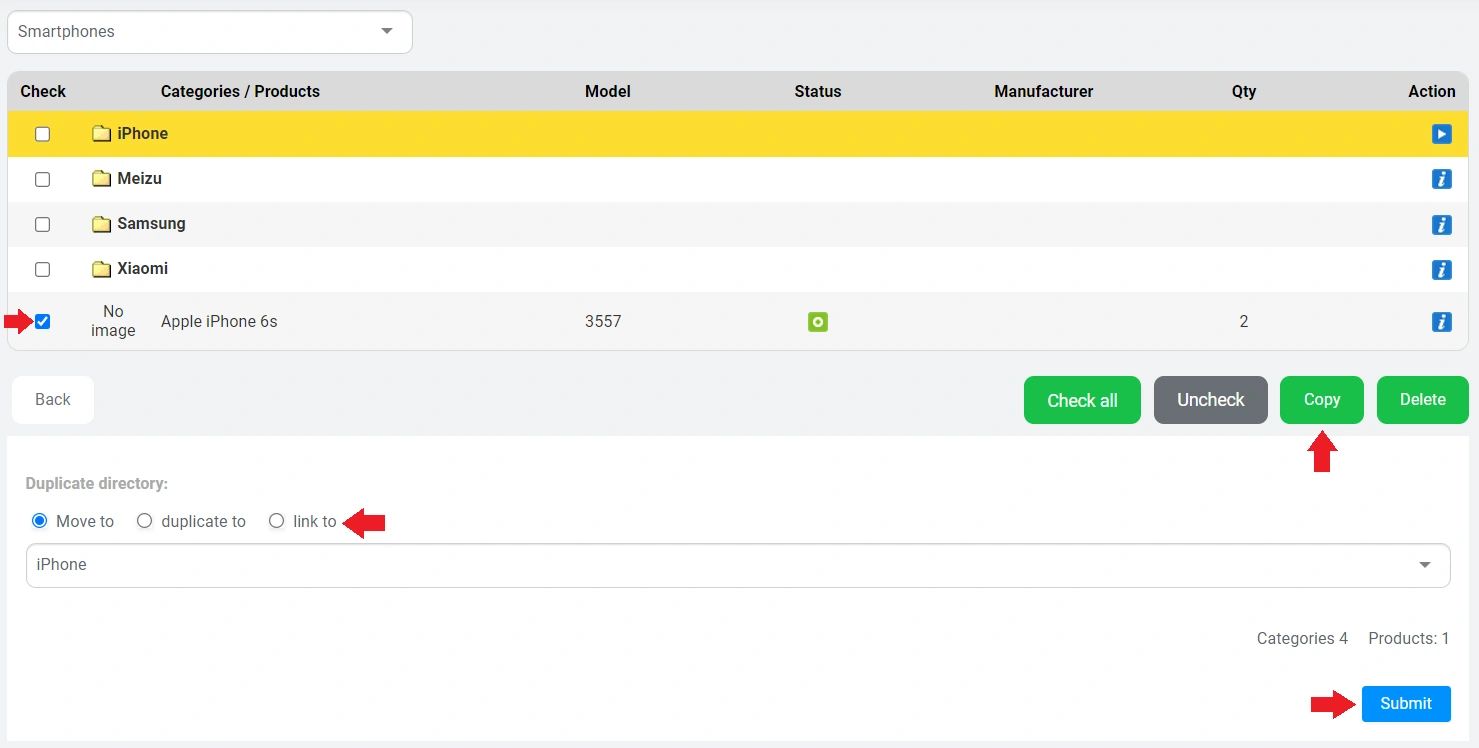Screen dimensions: 1479x748
Task: Go back using the Back button
Action: point(53,400)
